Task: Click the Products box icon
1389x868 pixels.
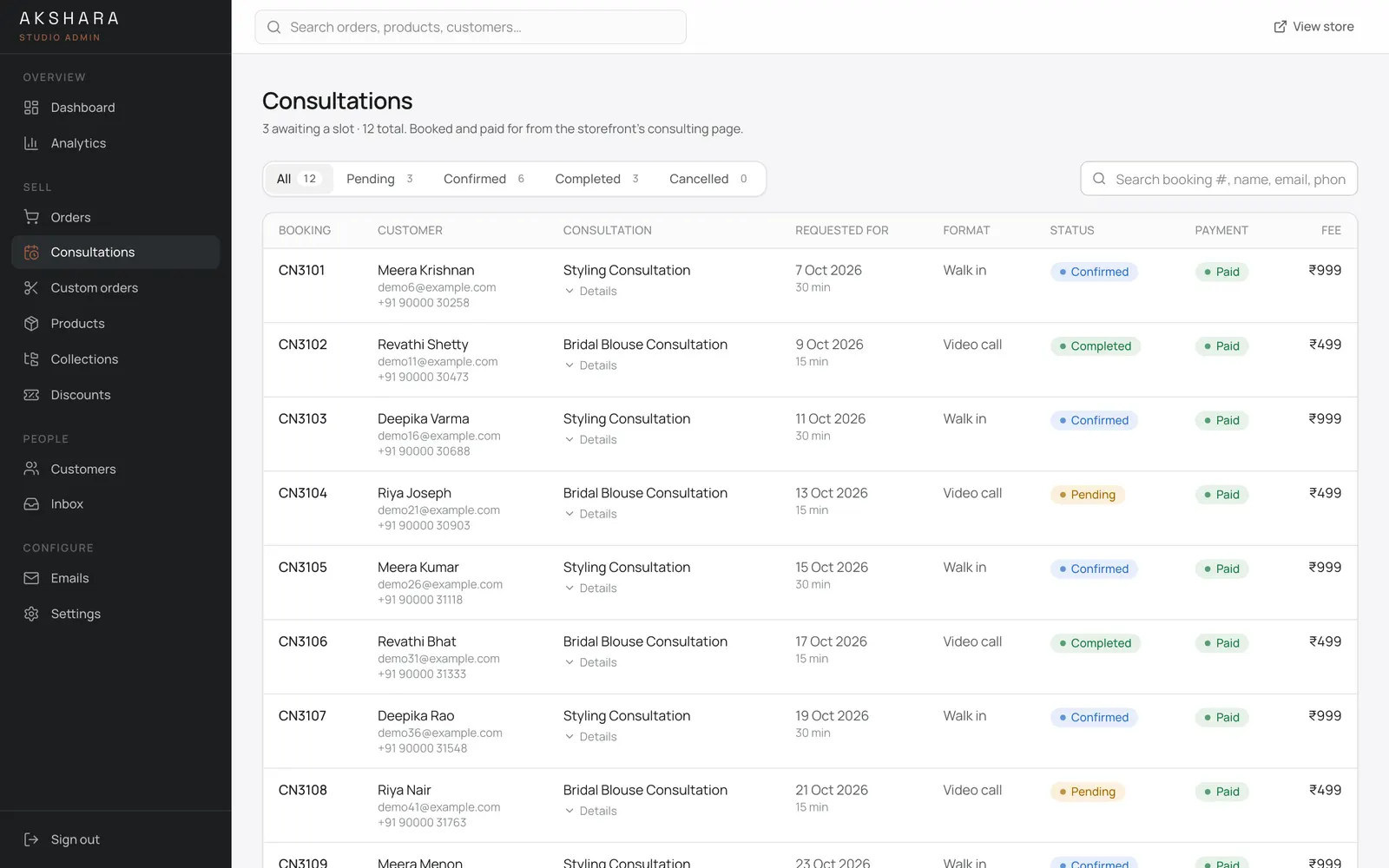Action: [x=31, y=323]
